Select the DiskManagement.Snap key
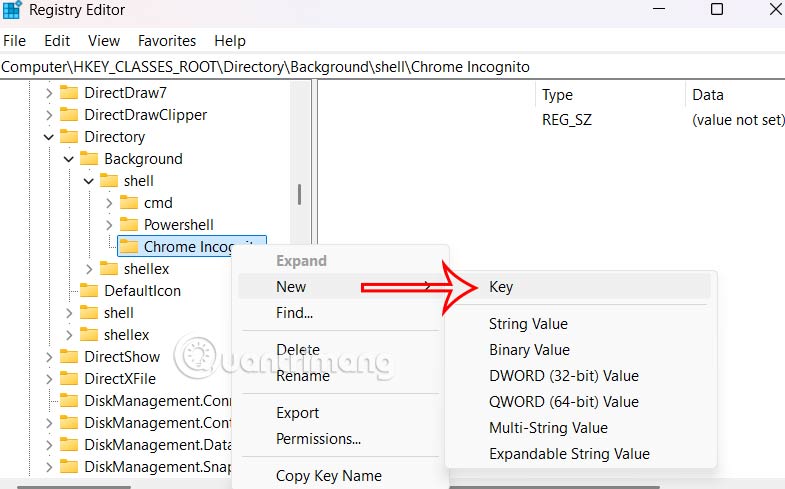Image resolution: width=785 pixels, height=489 pixels. tap(157, 467)
